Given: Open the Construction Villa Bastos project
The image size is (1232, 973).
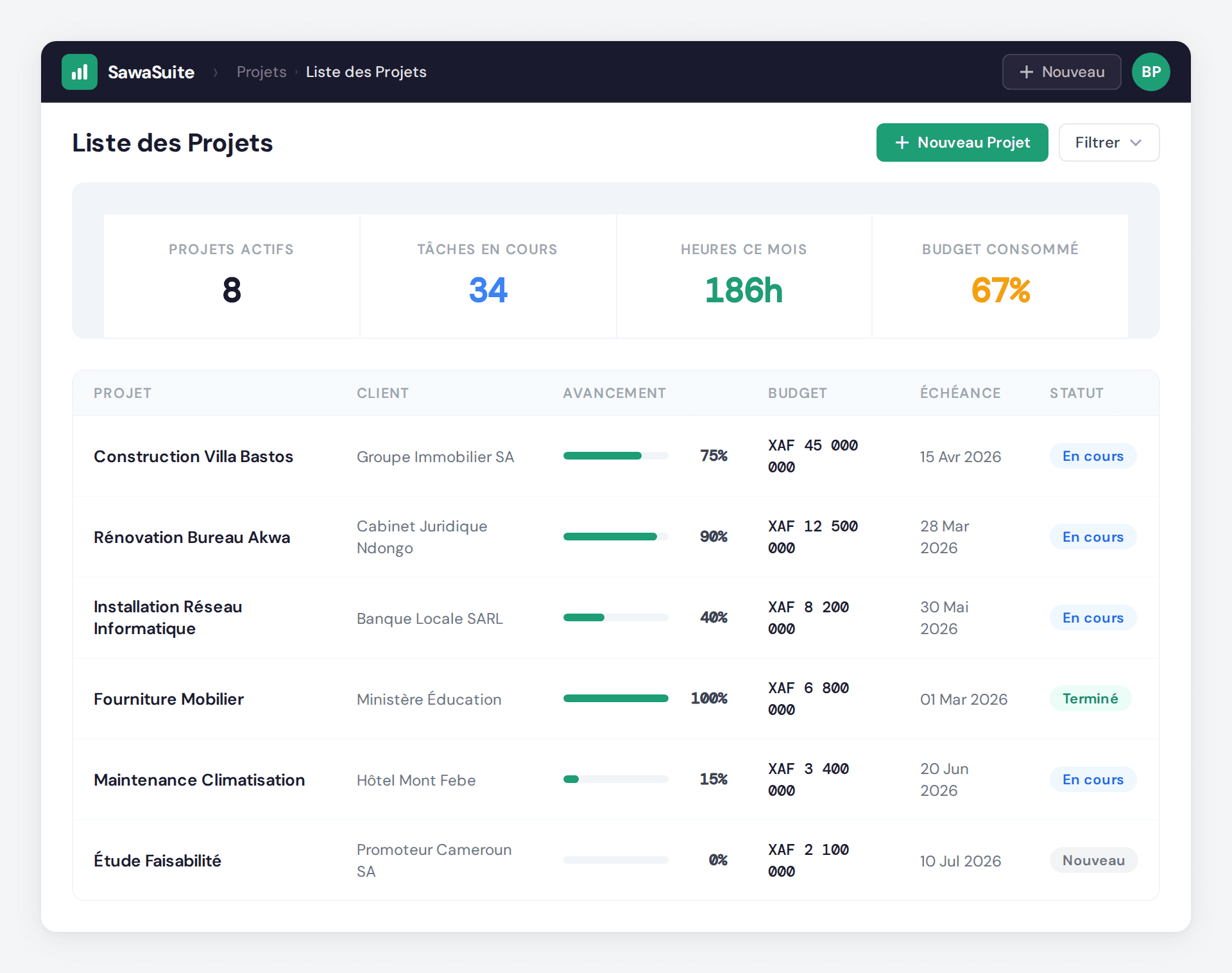Looking at the screenshot, I should pyautogui.click(x=193, y=456).
